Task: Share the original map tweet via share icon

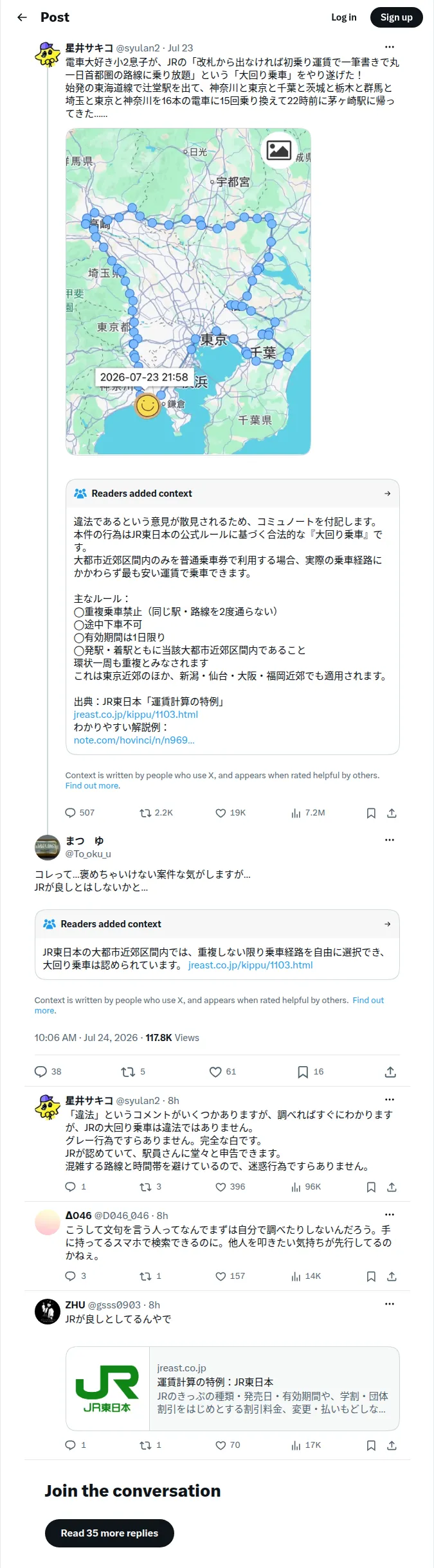Action: tap(392, 813)
